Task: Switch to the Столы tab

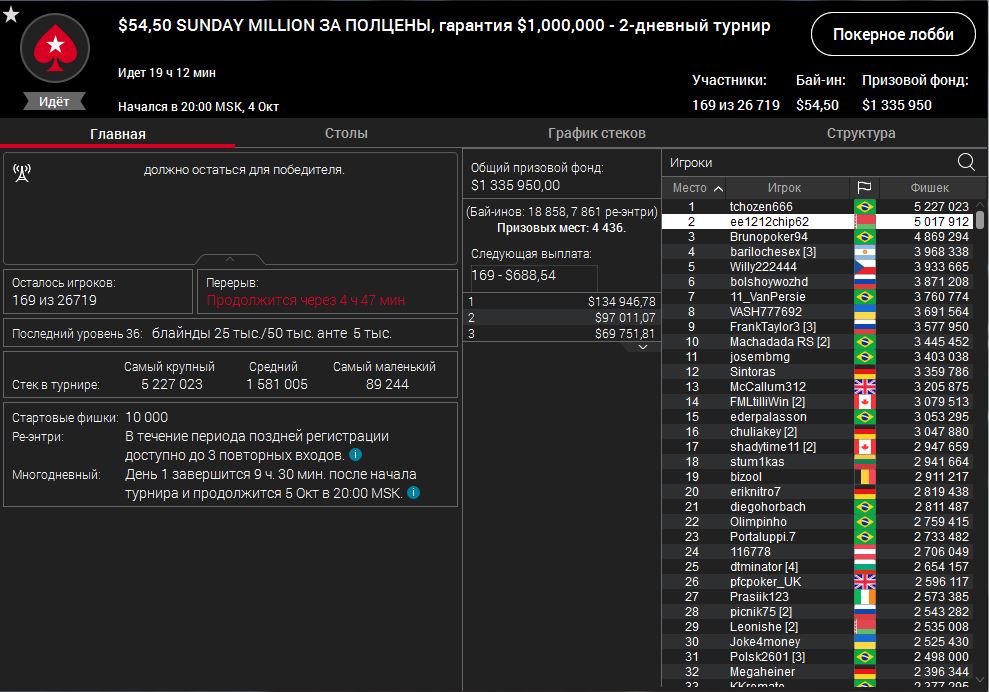Action: click(346, 133)
